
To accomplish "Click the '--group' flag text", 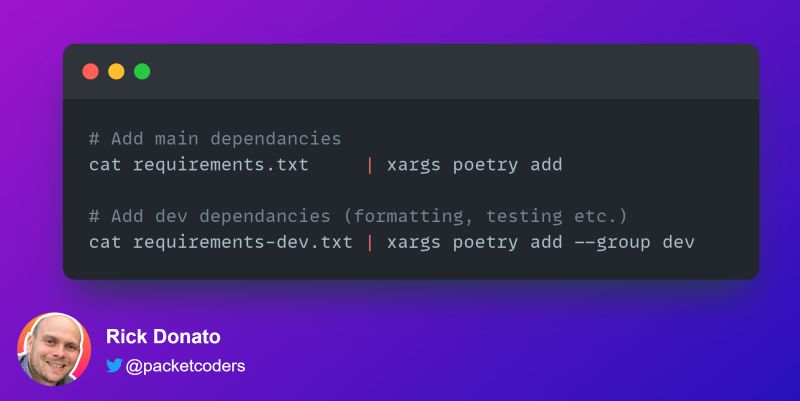I will (612, 242).
